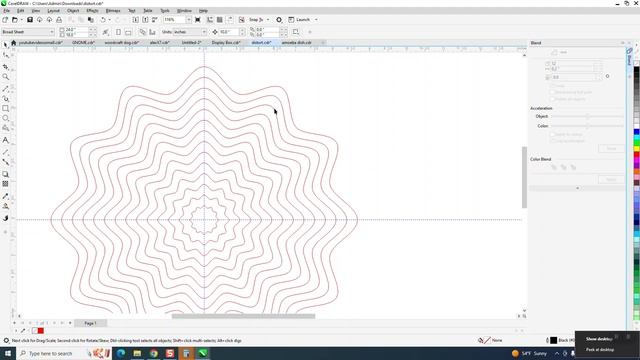The width and height of the screenshot is (640, 360).
Task: Open the Broad Sheet page size dropdown
Action: click(51, 32)
